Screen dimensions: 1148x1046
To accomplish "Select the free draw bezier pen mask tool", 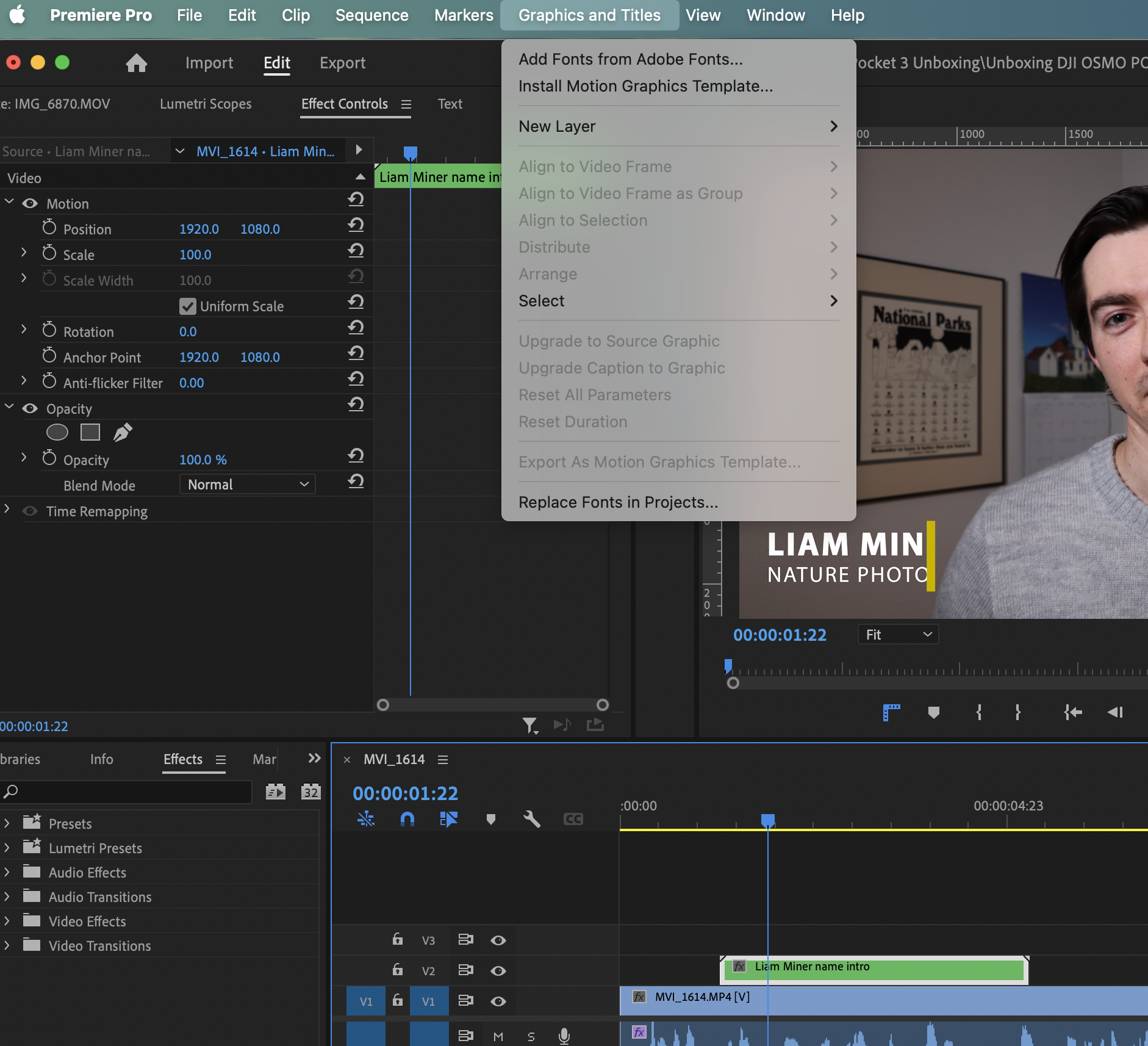I will pos(123,433).
